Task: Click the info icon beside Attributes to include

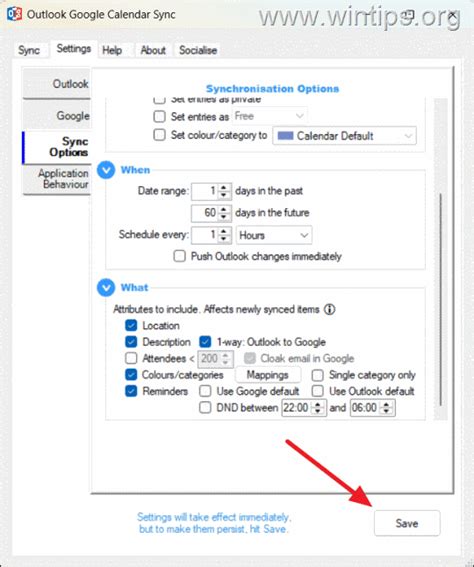Action: click(x=329, y=310)
